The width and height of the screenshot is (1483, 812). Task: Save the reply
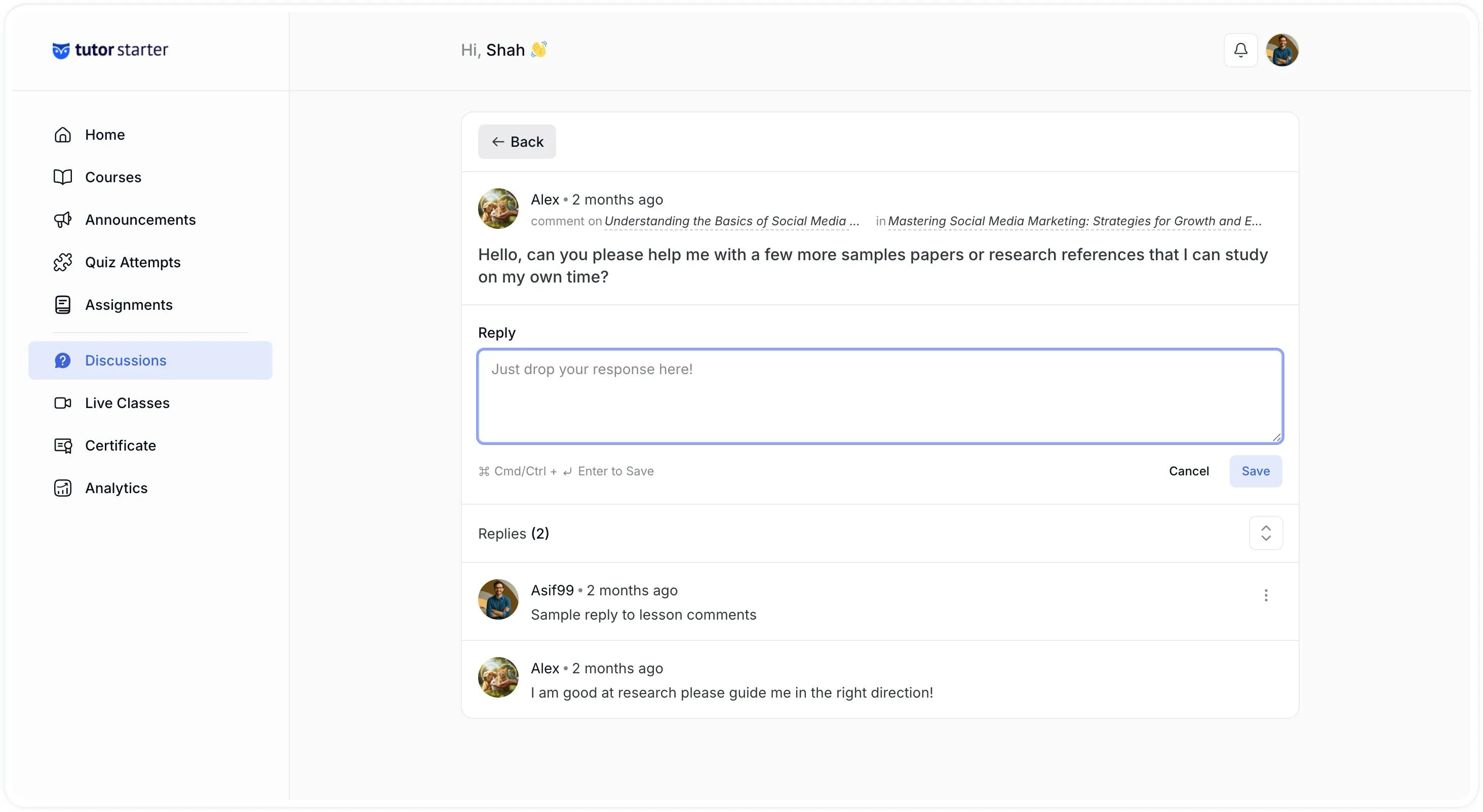(1256, 471)
